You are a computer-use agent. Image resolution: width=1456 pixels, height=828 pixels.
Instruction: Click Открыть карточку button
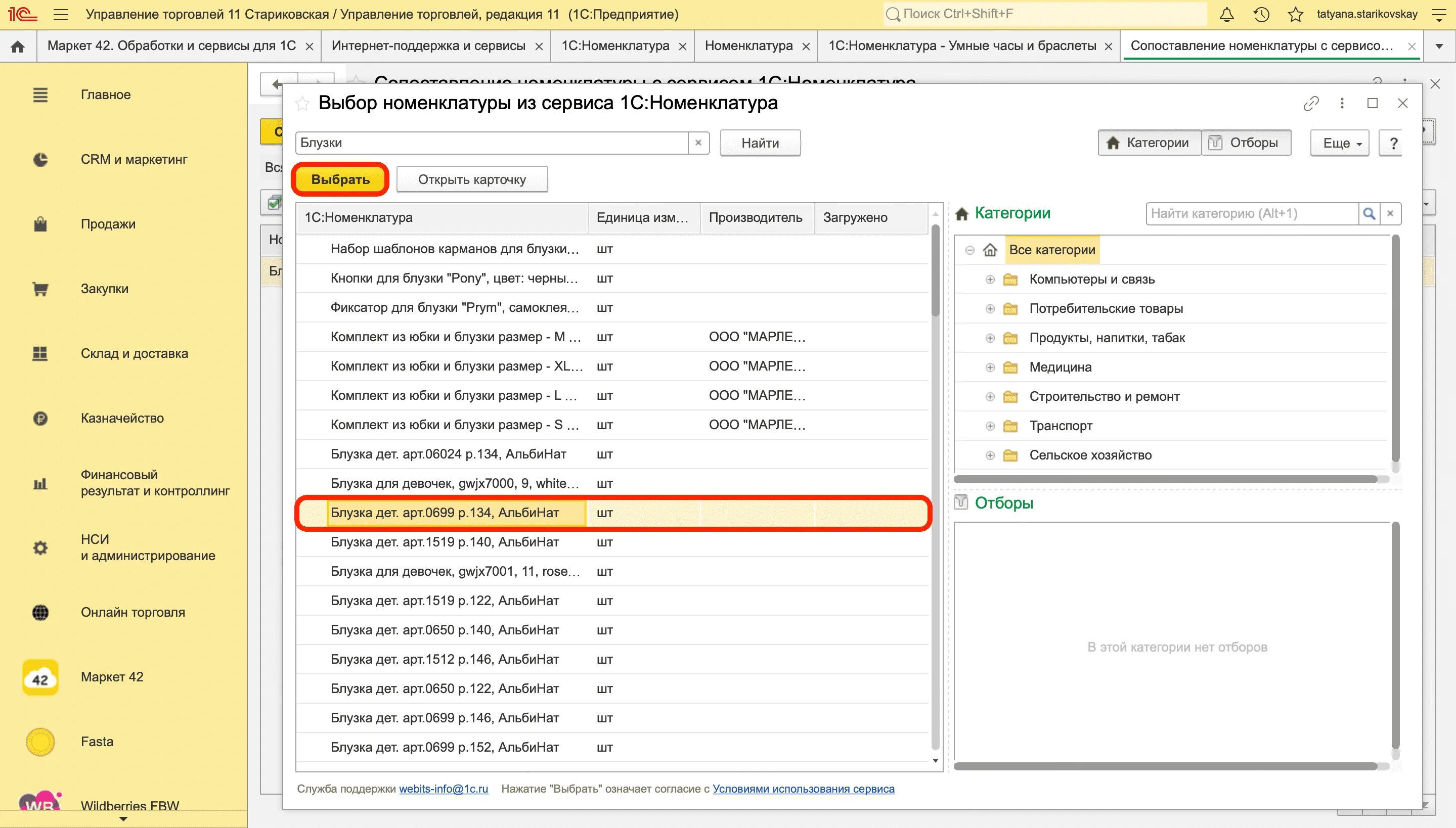click(472, 180)
